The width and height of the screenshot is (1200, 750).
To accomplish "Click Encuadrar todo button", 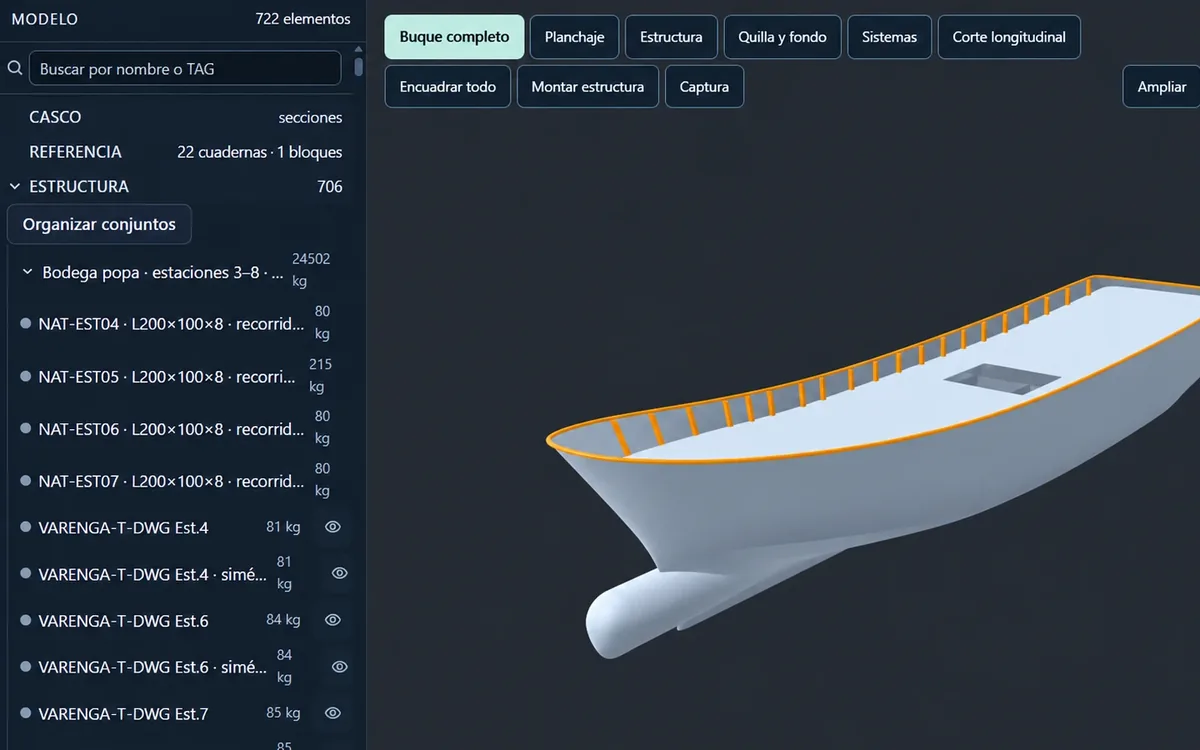I will (448, 87).
